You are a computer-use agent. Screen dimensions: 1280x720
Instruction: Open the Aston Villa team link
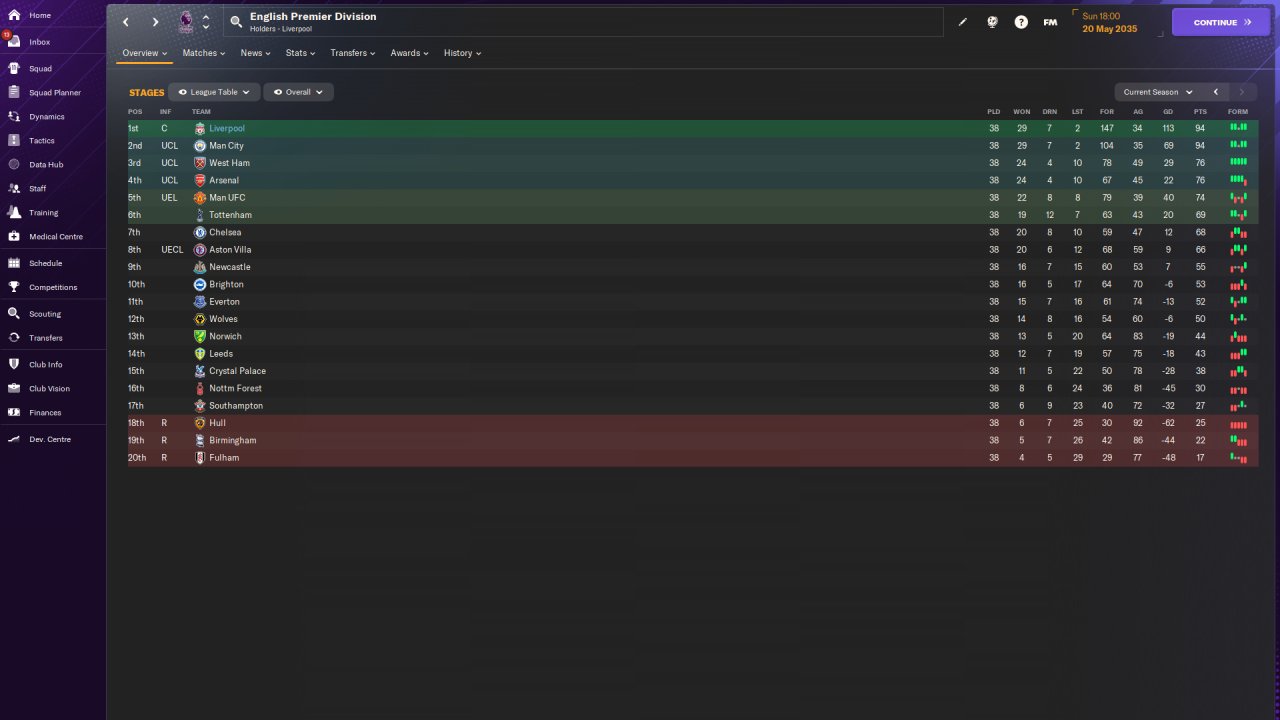[x=230, y=250]
